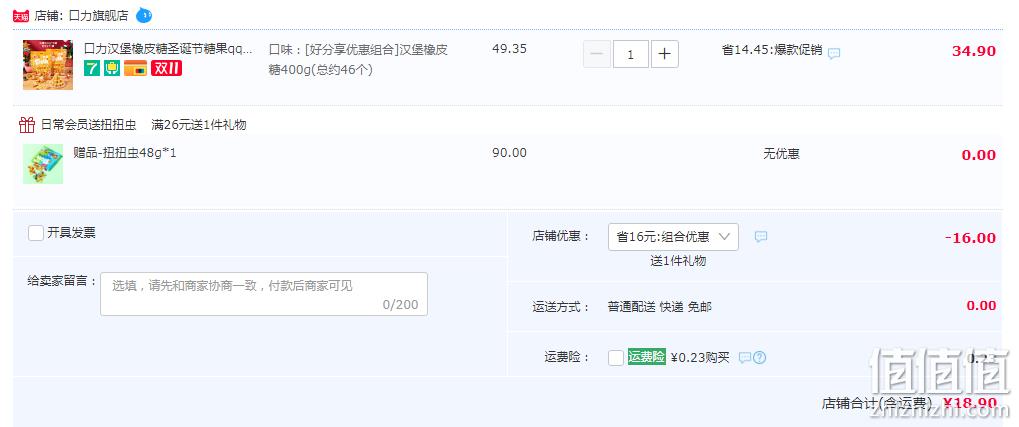Click the shipping fee 0.00 in 运送方式 row
Viewport: 1019px width, 427px height.
point(981,305)
